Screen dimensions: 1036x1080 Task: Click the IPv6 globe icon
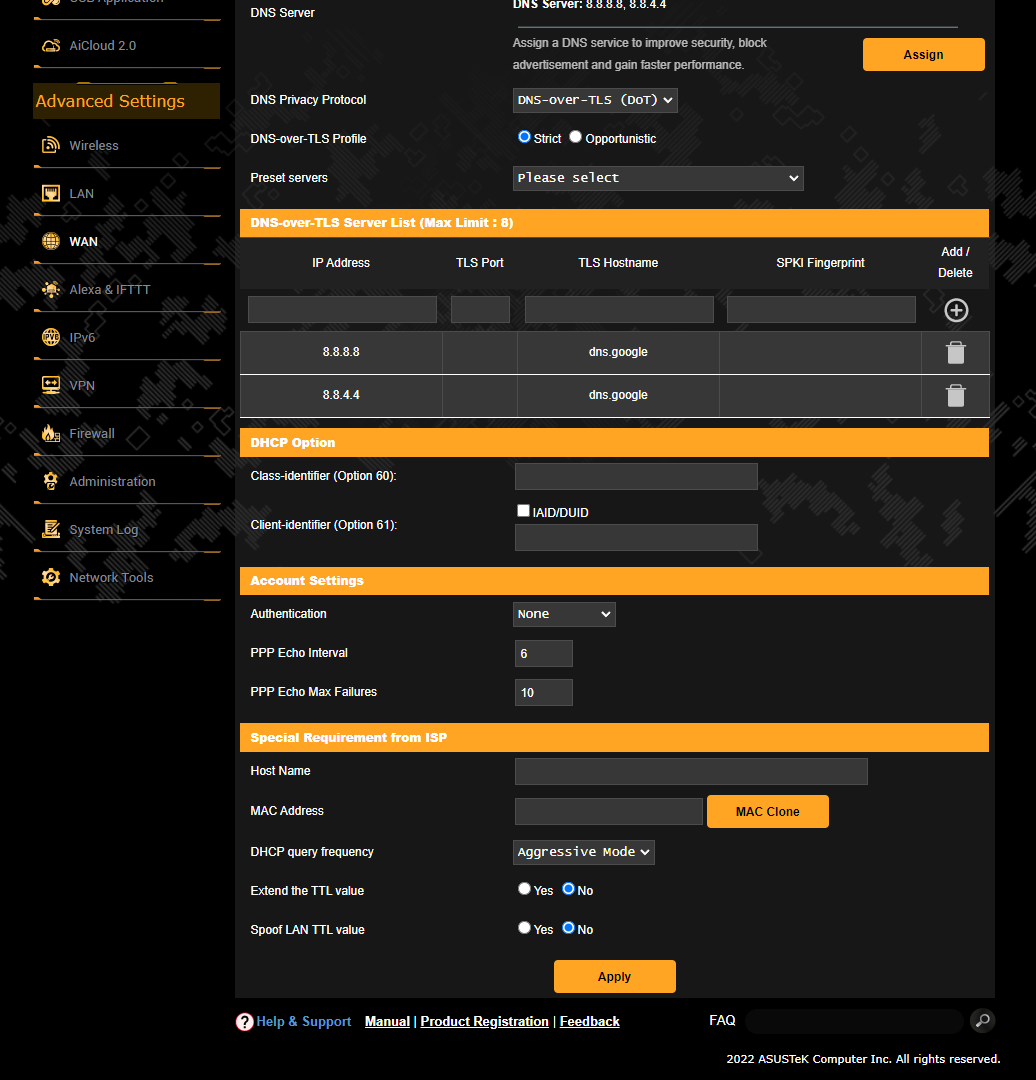(51, 338)
